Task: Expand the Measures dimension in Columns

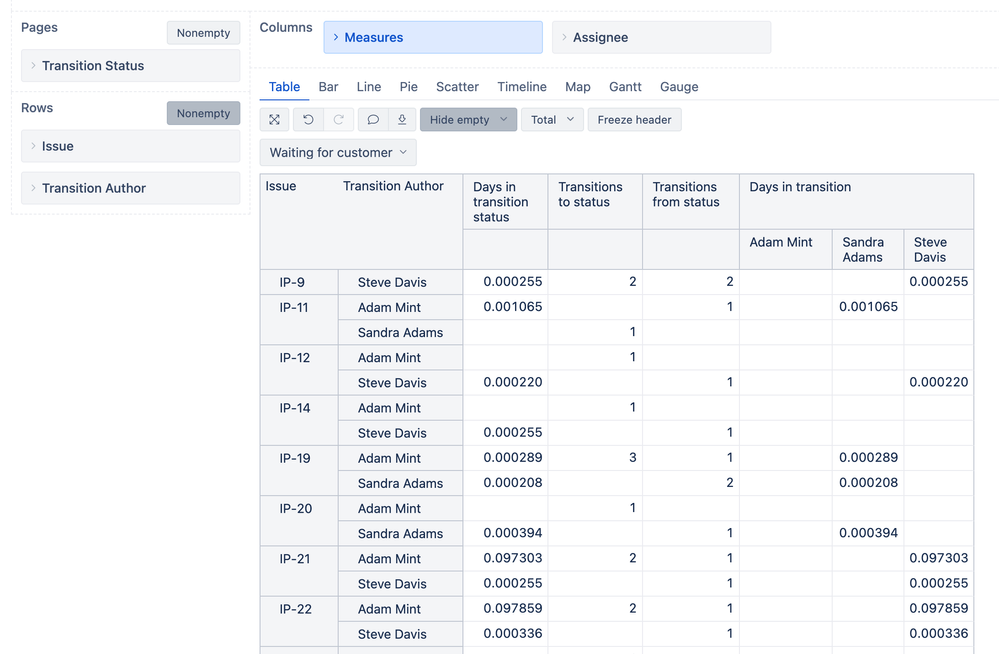Action: click(433, 38)
